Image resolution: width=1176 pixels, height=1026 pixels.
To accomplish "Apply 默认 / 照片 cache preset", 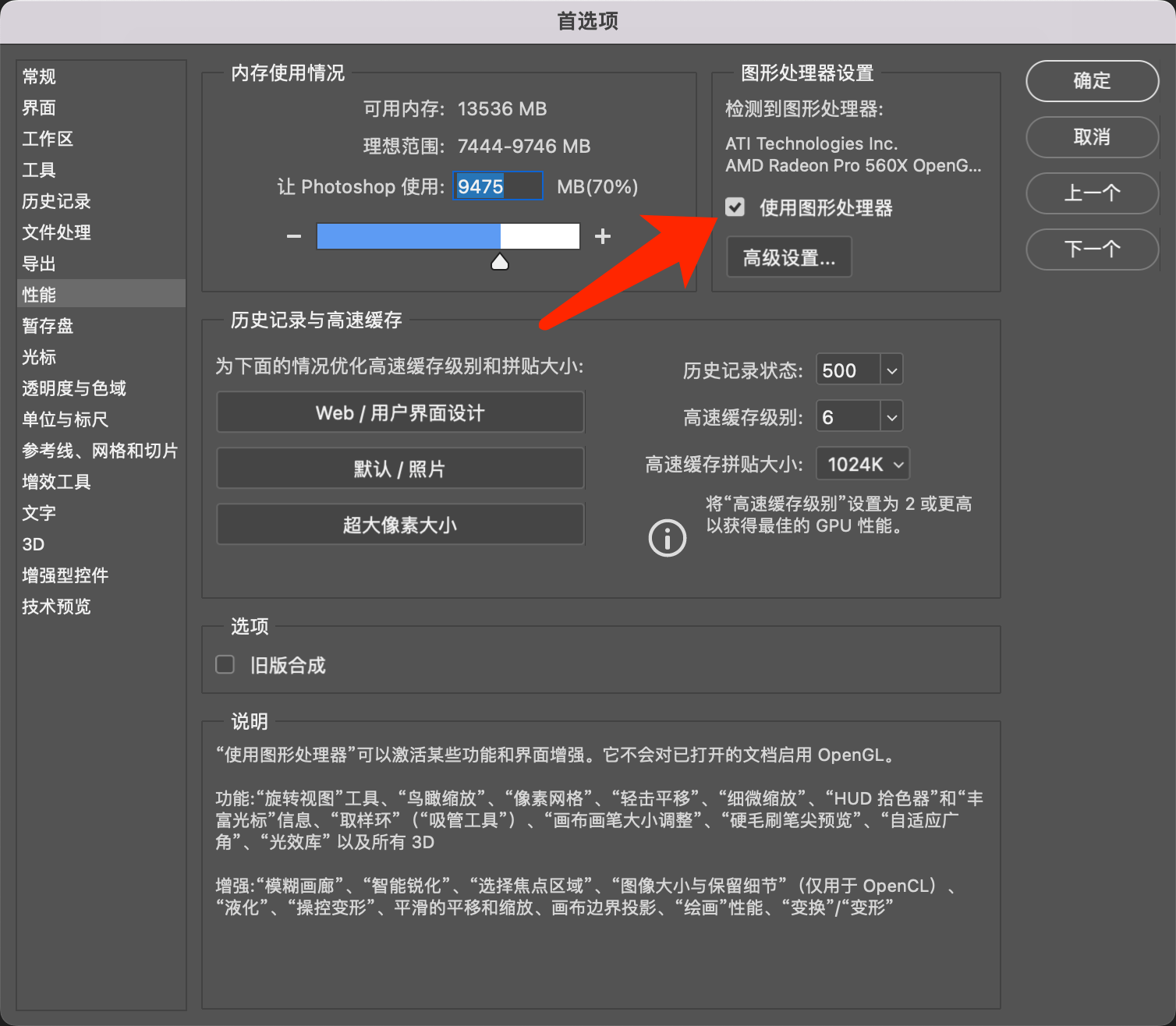I will click(400, 469).
